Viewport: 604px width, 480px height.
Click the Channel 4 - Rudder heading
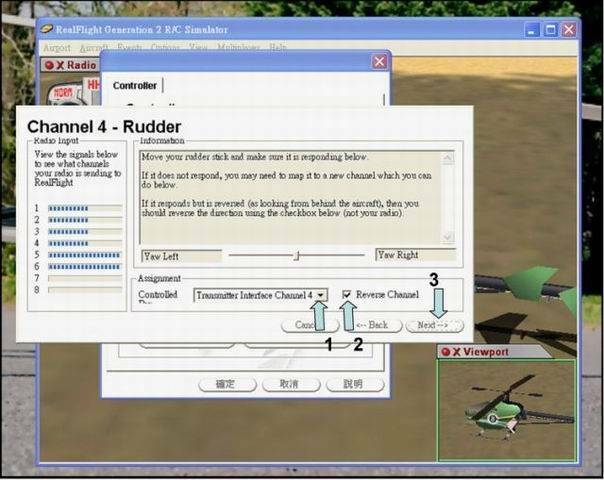104,127
